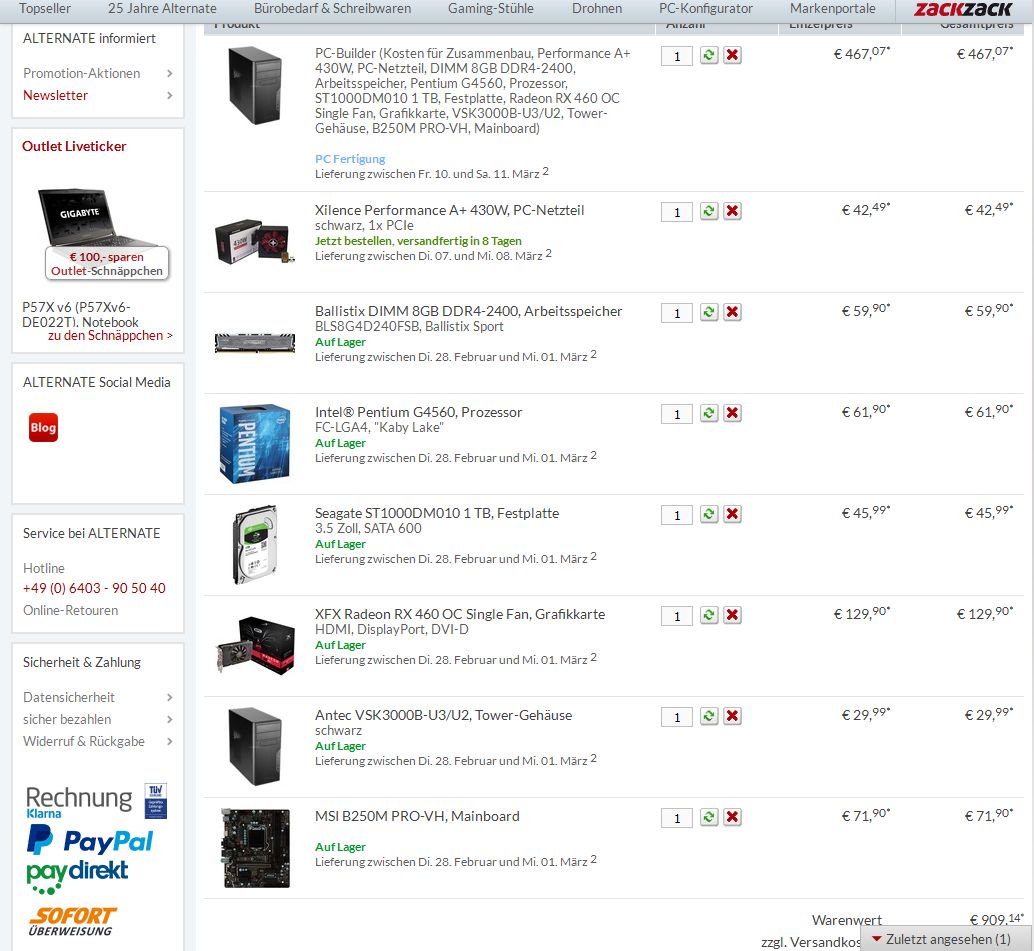Viewport: 1034px width, 951px height.
Task: Remove Seagate ST1000DM010 1 TB Festplatte
Action: click(733, 514)
